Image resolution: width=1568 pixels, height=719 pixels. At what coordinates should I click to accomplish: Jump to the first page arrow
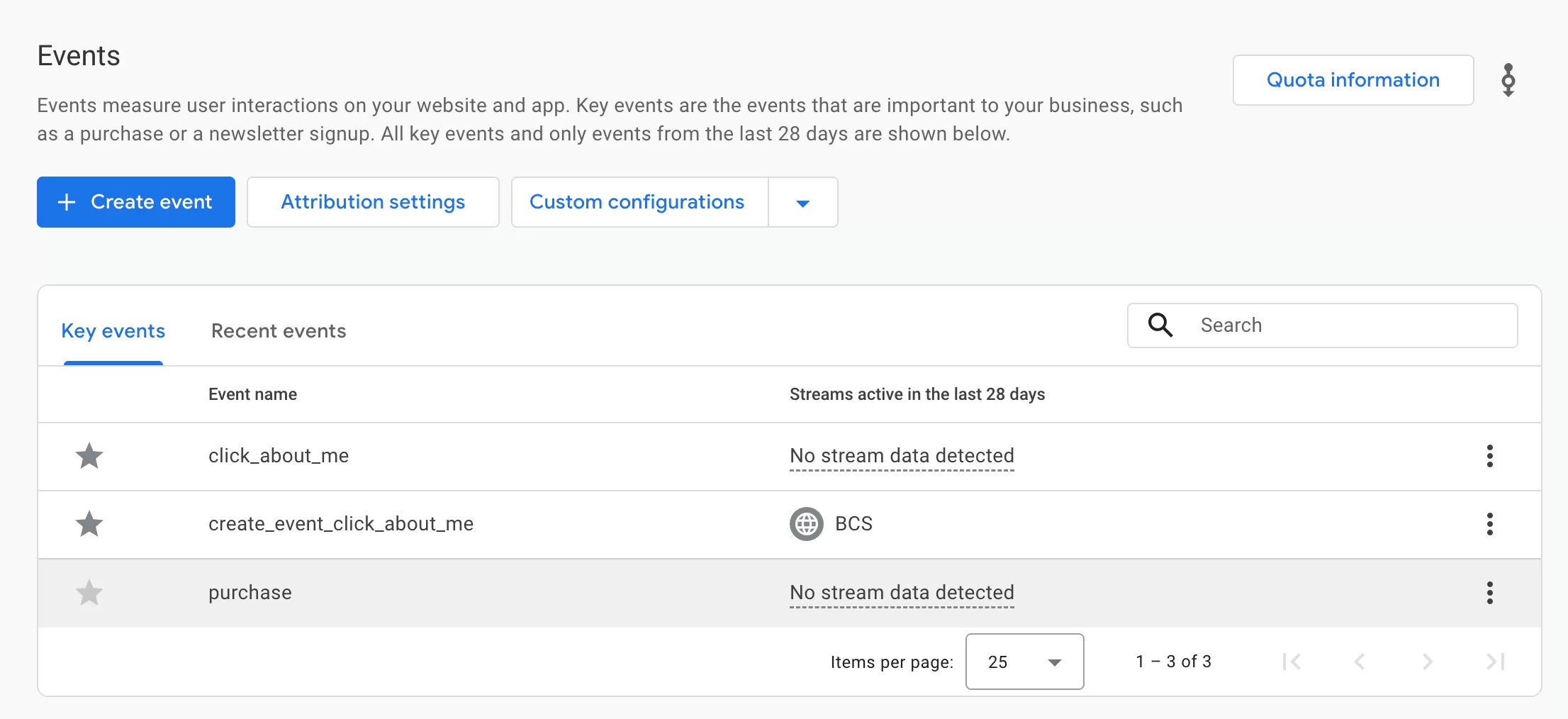tap(1292, 662)
